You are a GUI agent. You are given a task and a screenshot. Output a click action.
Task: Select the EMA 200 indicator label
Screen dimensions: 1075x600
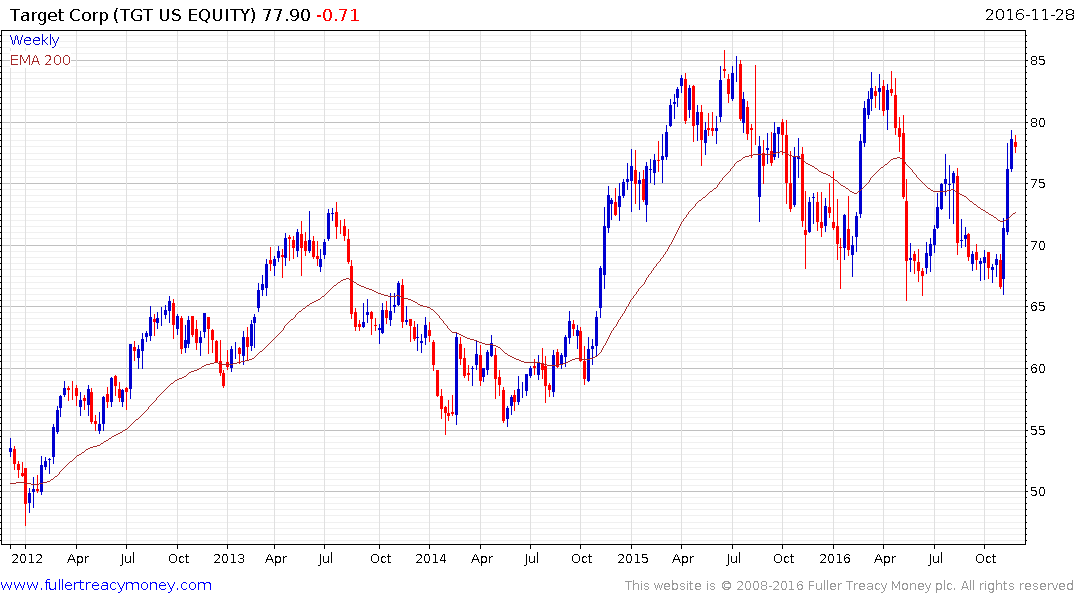[x=40, y=60]
